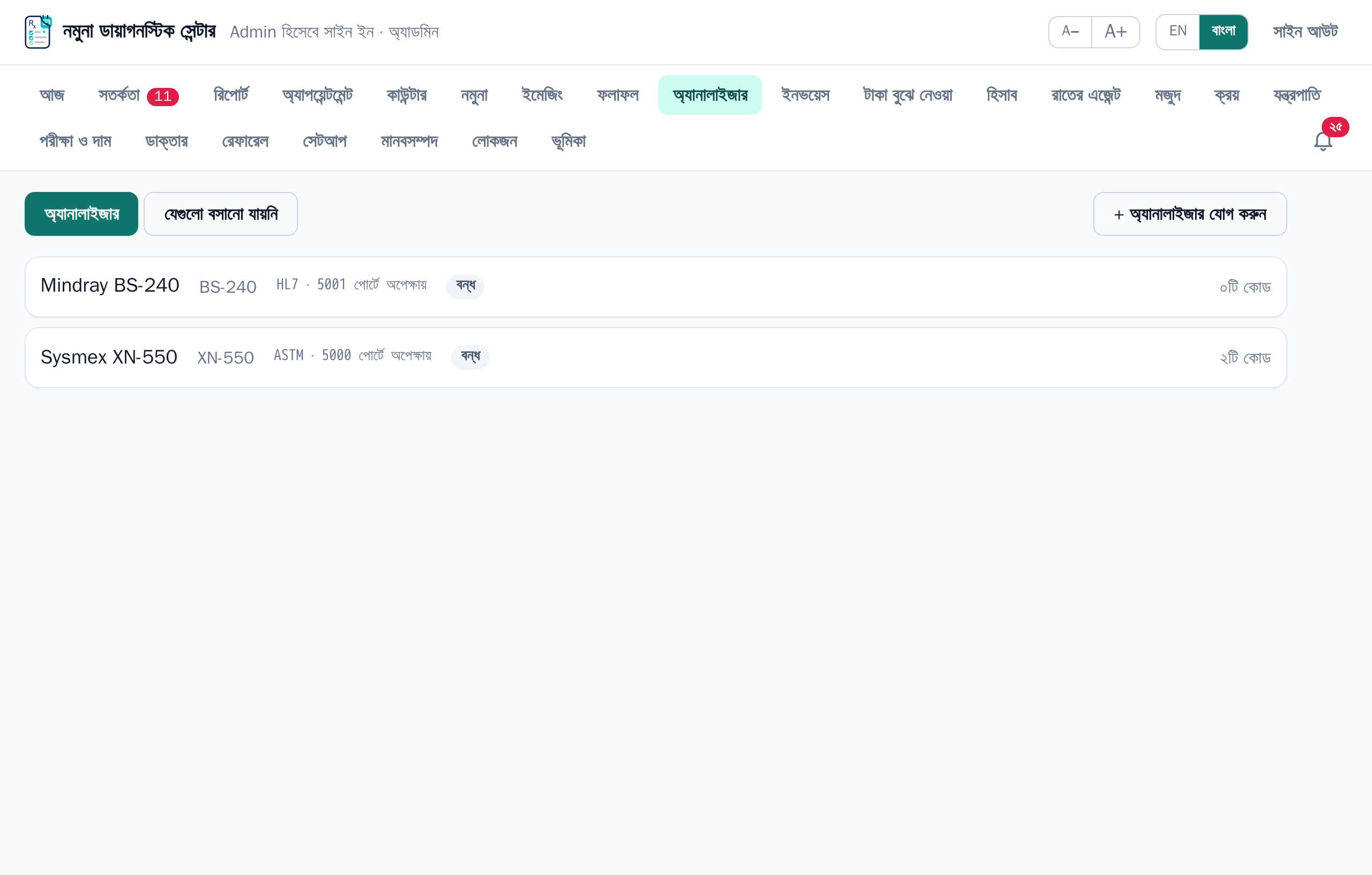Go to the রিপোর্ট tab

(x=231, y=95)
